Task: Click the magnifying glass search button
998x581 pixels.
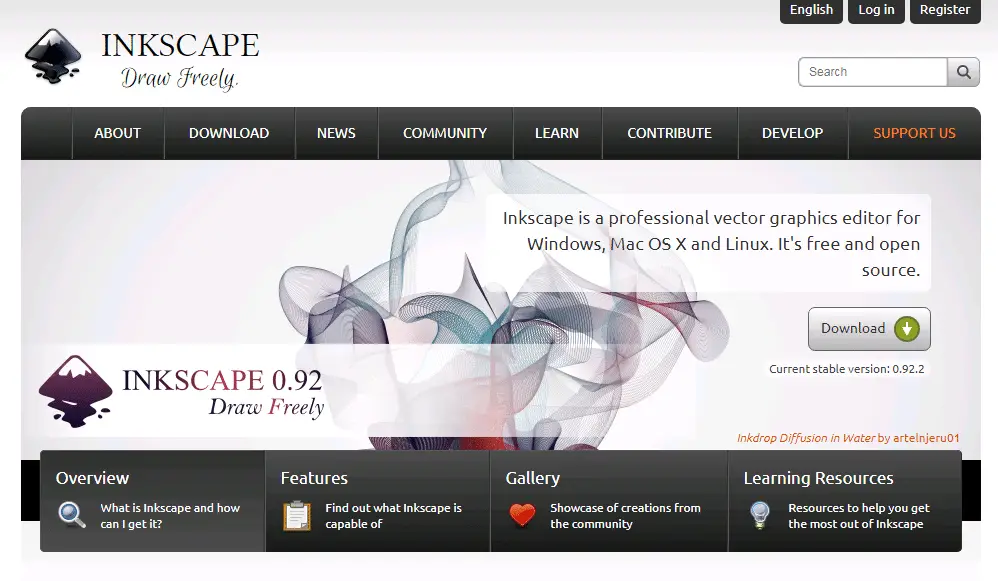Action: click(964, 72)
